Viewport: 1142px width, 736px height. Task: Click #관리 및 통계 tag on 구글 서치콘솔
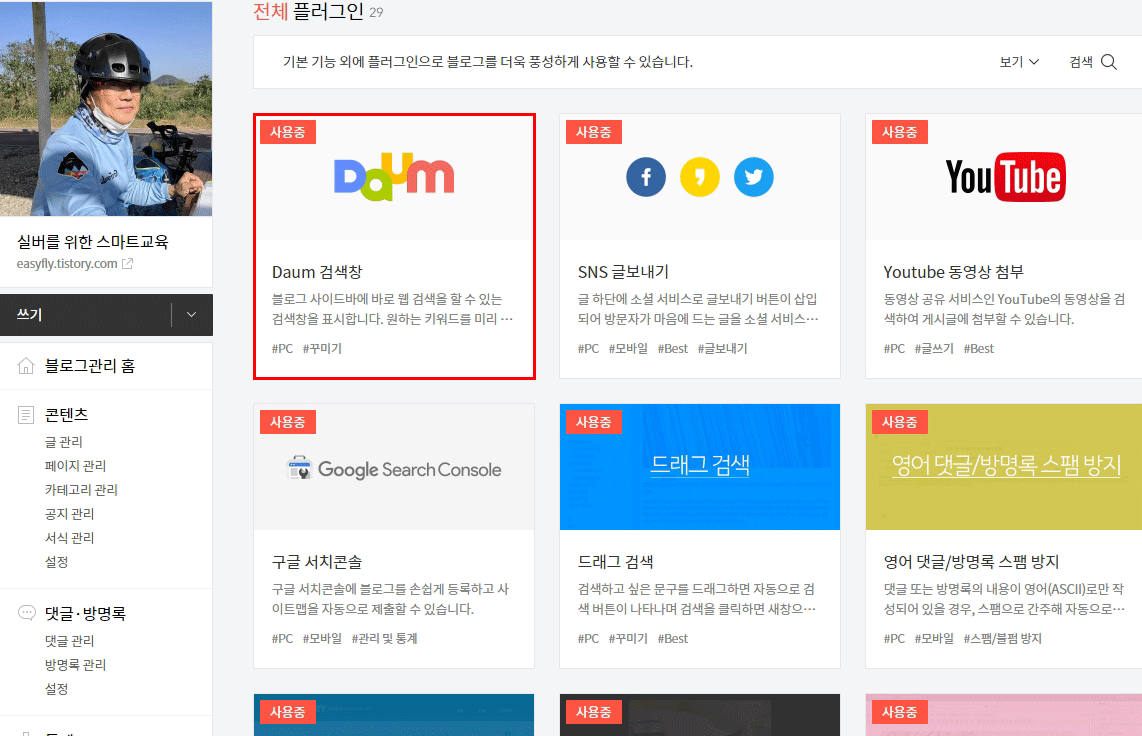tap(385, 638)
